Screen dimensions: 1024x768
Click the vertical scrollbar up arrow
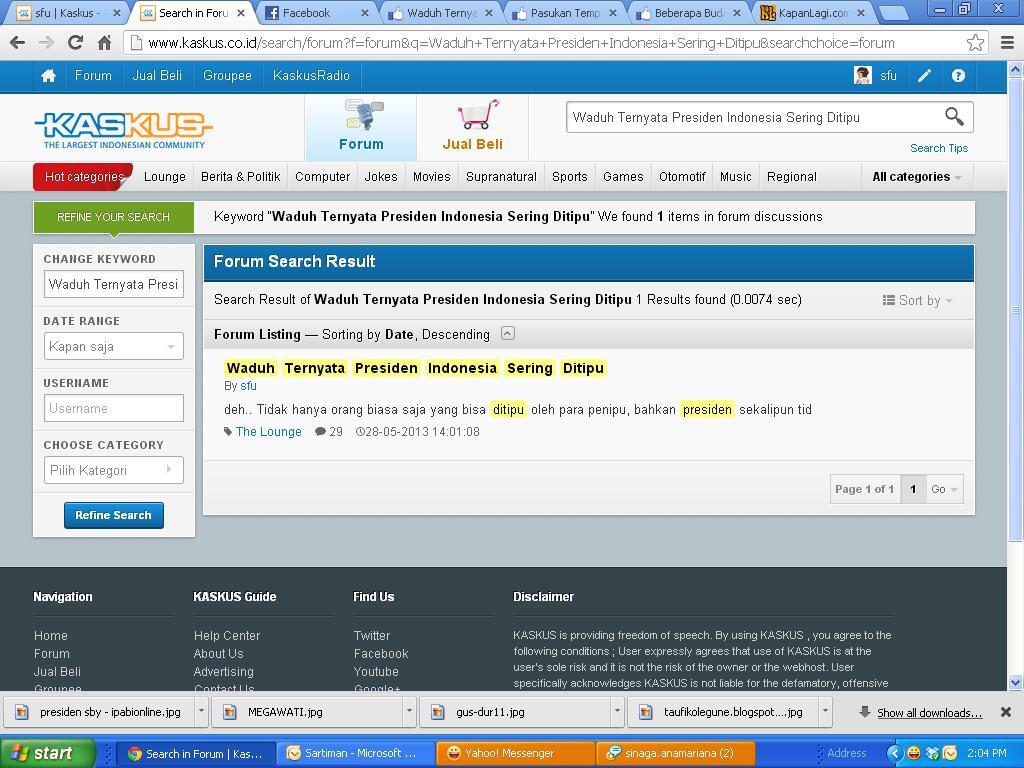point(1015,69)
